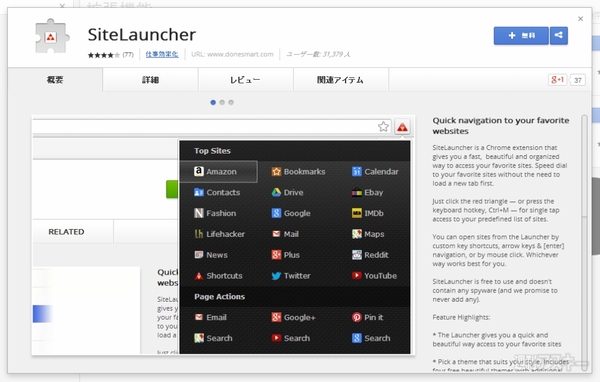Click the Shortcuts triangle icon
The image size is (600, 382).
click(199, 275)
